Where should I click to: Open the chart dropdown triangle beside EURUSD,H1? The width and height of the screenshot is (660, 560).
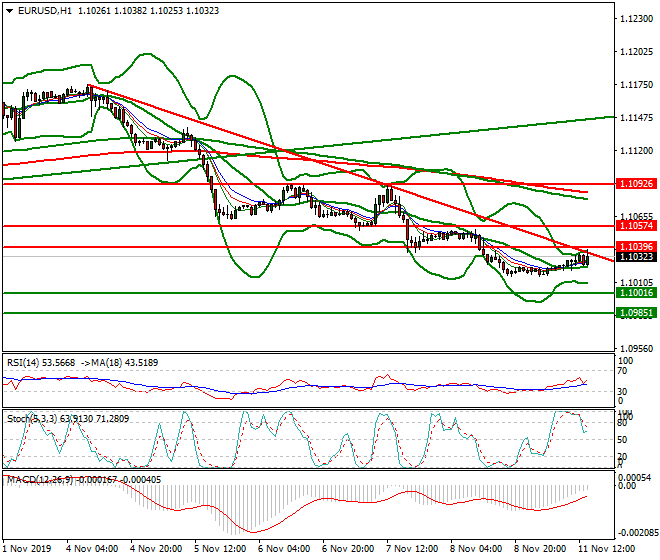[x=10, y=11]
